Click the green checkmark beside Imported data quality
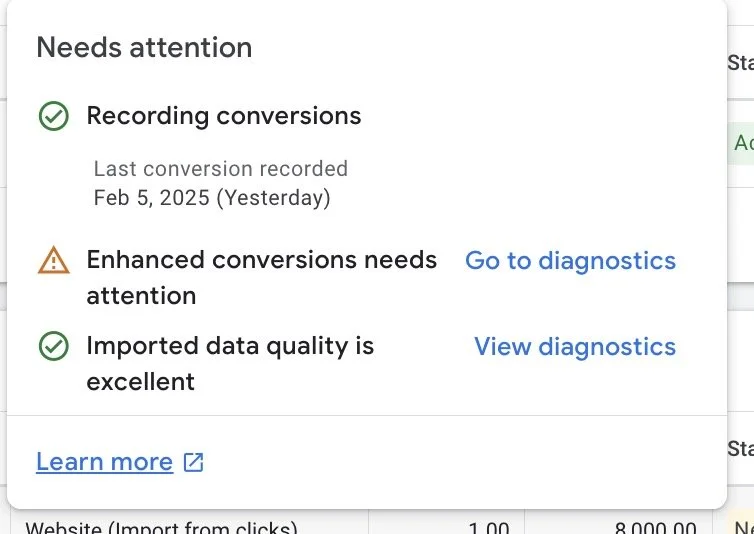 53,347
